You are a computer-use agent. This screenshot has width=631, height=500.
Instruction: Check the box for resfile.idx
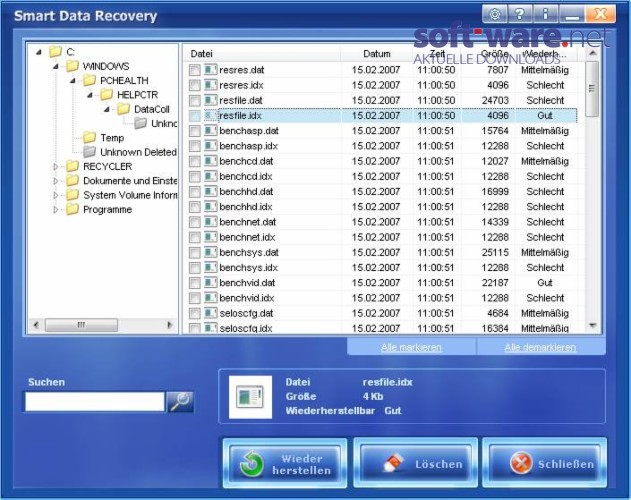point(194,116)
